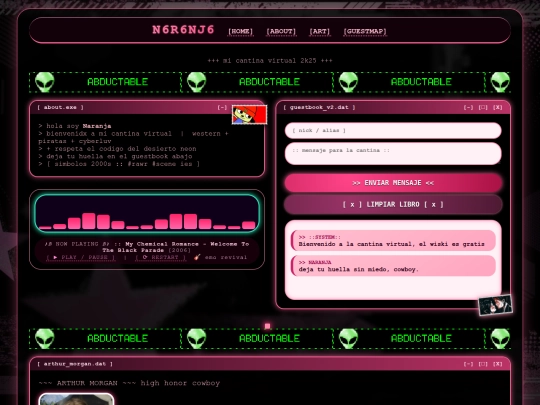Click LIMPIAR LIBRO to clear guestbook

pos(393,205)
